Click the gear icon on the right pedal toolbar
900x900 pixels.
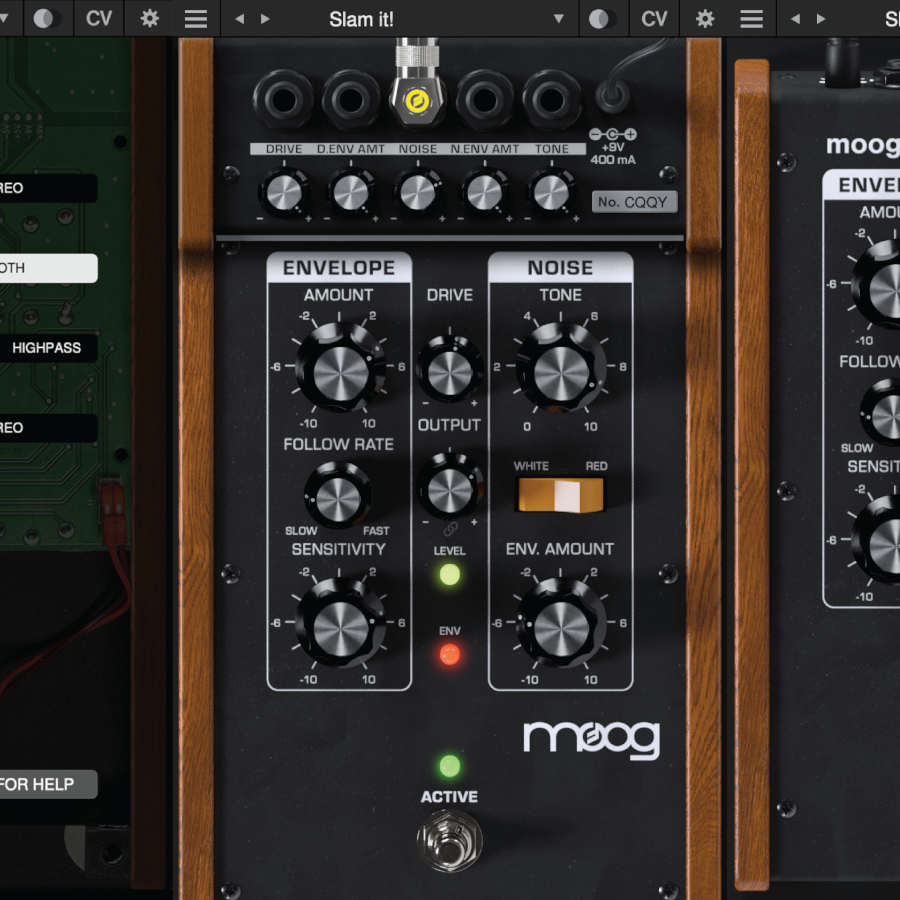click(703, 18)
